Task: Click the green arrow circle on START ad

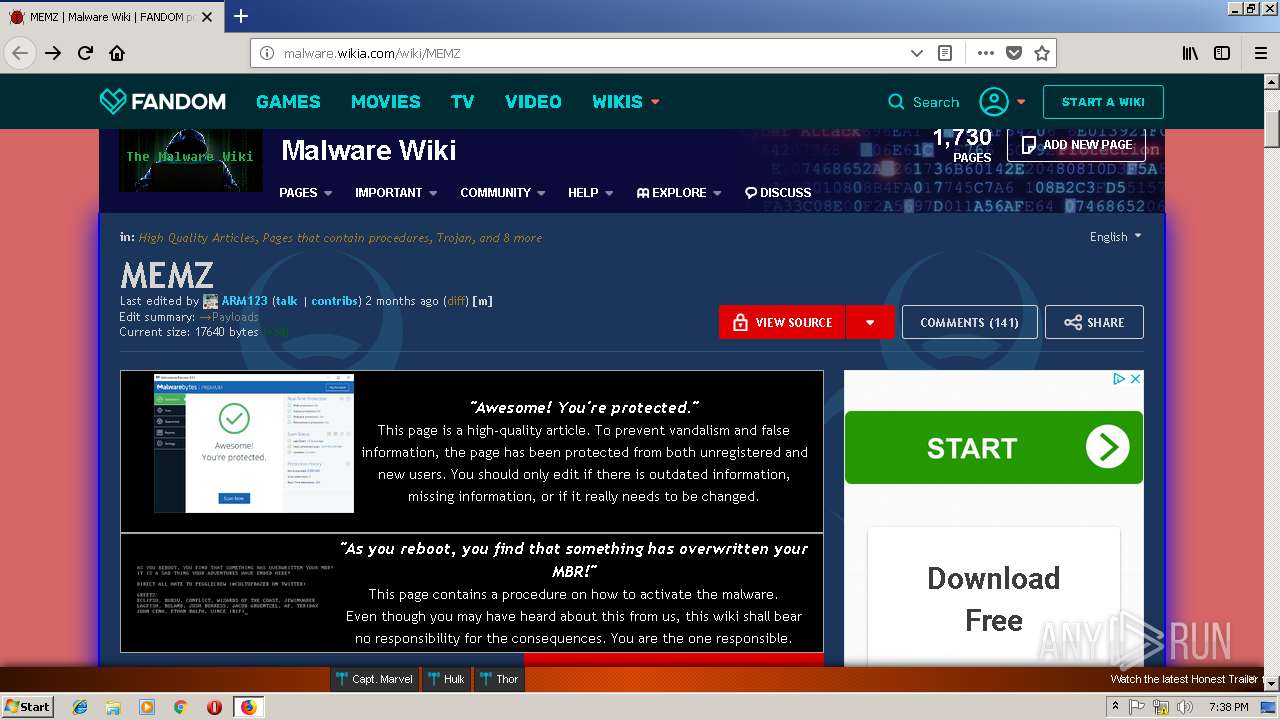Action: tap(1107, 447)
